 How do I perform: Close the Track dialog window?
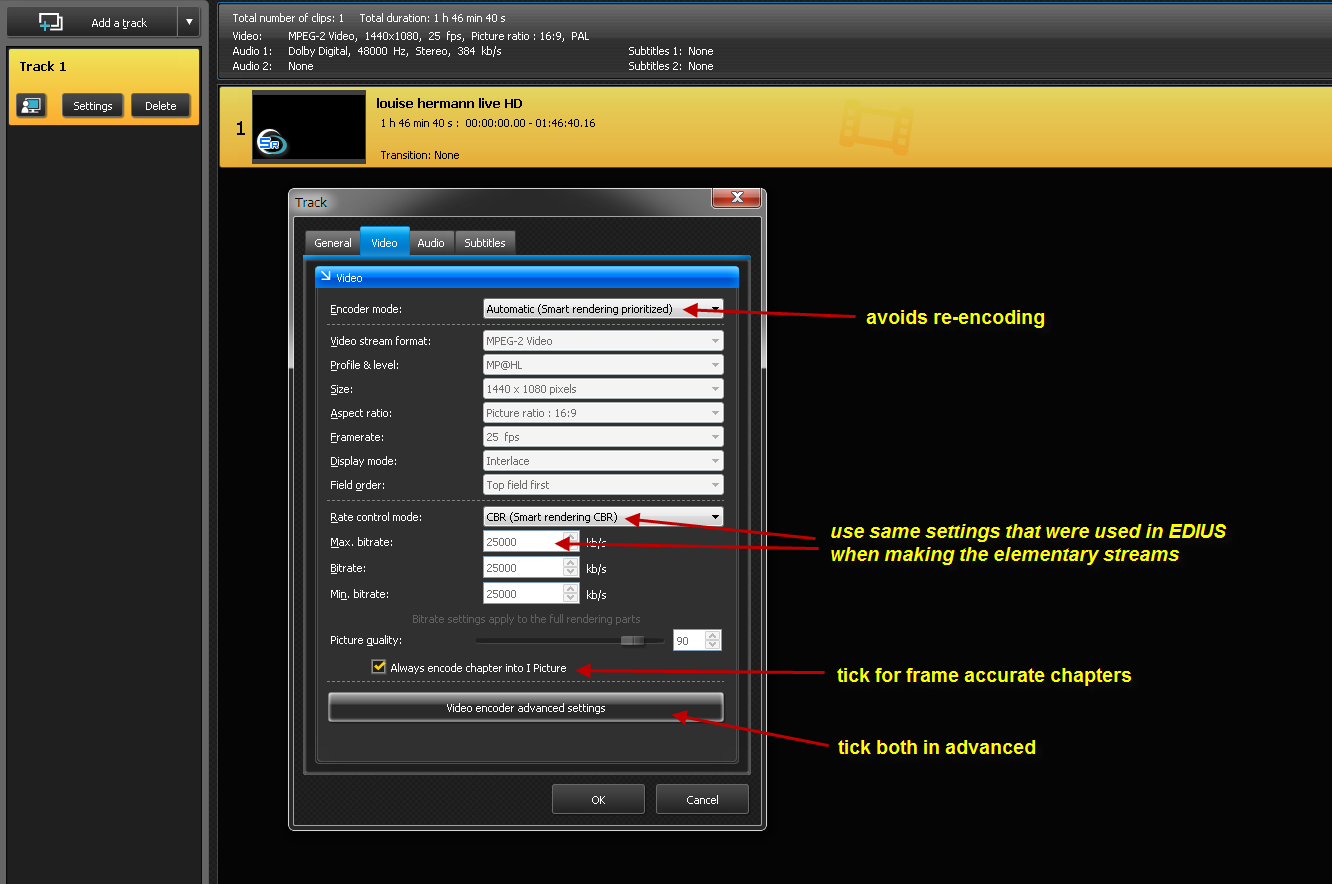point(737,198)
